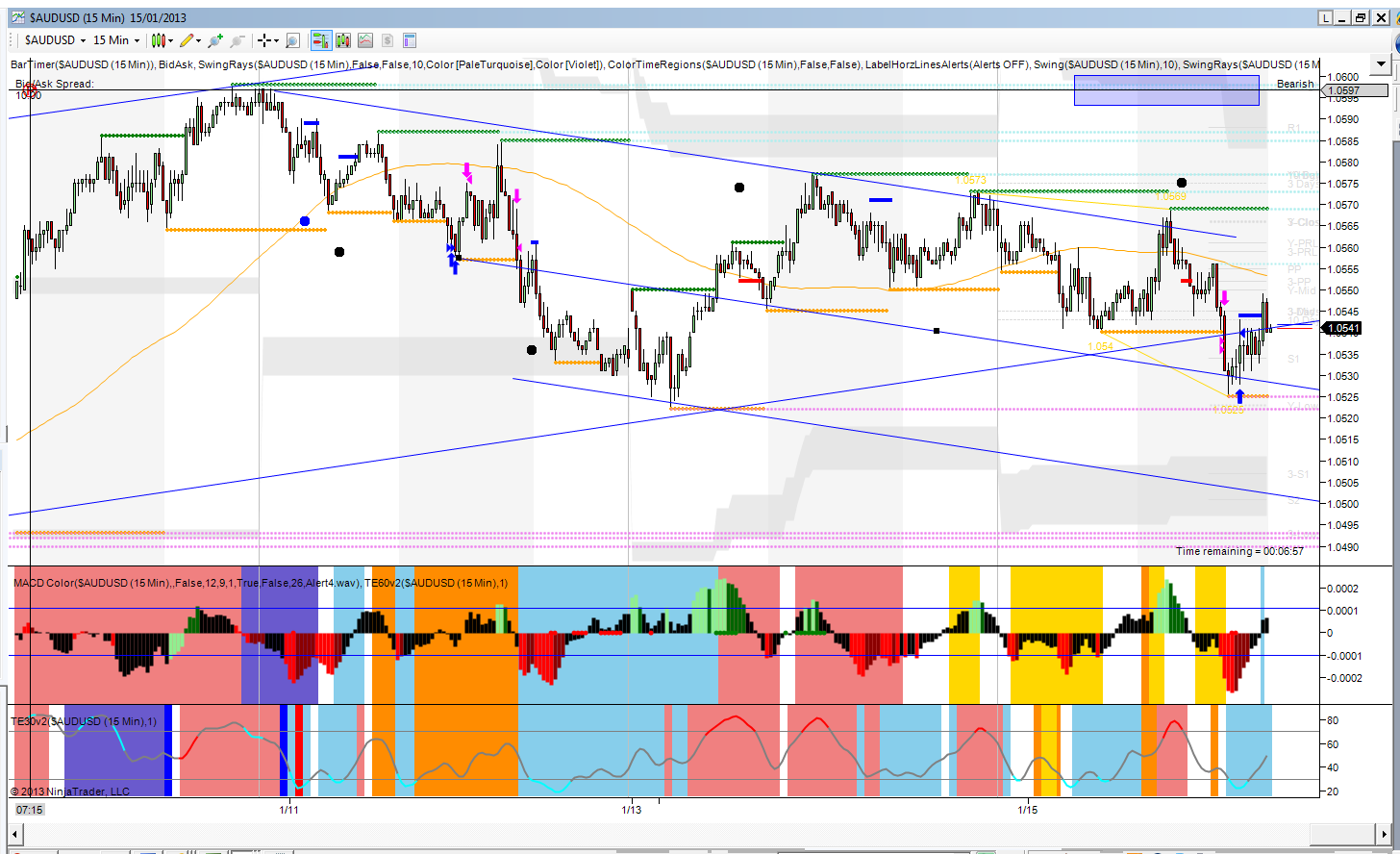Expand the chart style dropdown arrow
1400x854 pixels.
click(x=170, y=40)
